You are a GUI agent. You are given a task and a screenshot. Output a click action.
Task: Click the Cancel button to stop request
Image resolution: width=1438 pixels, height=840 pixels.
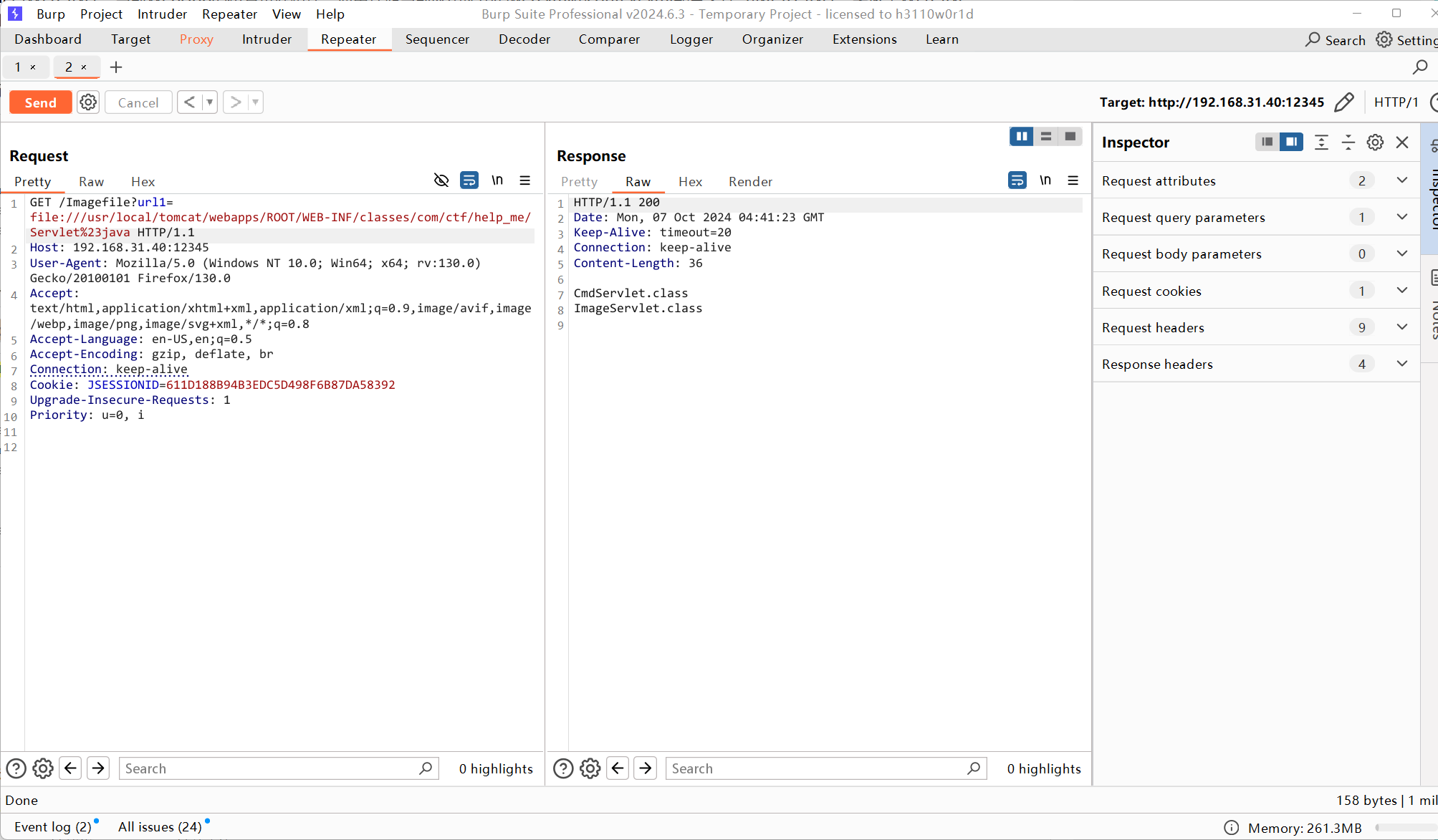138,102
